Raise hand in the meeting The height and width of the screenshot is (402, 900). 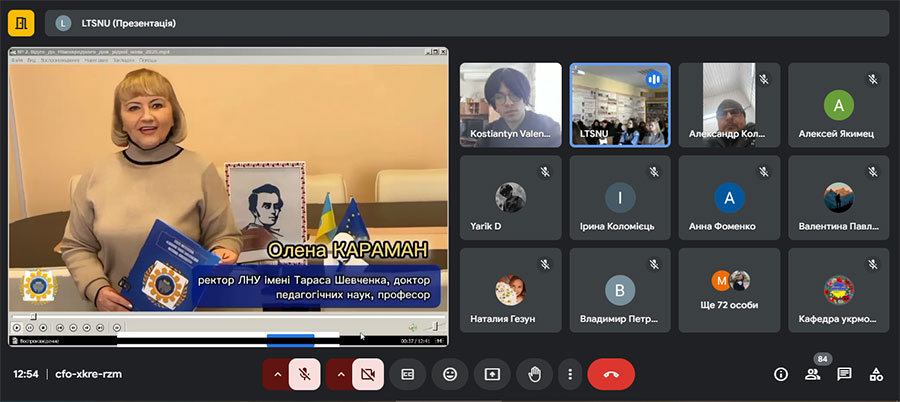tap(534, 374)
